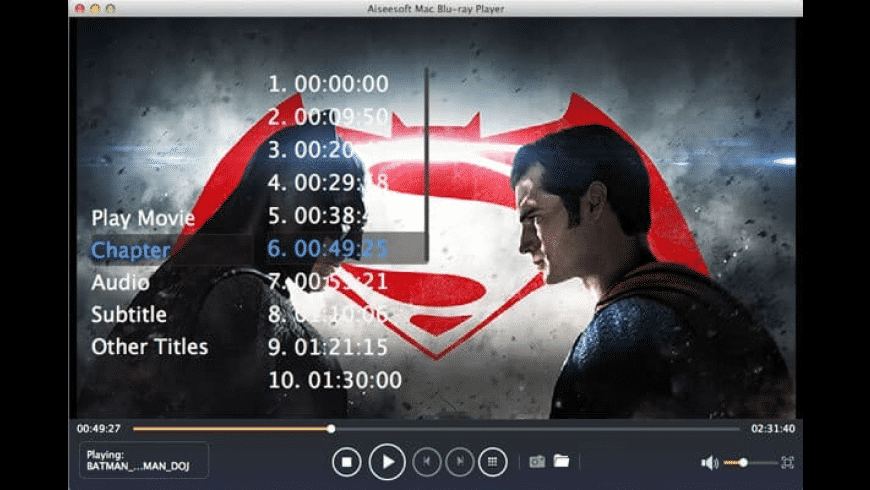Mute audio via the speaker icon

709,462
